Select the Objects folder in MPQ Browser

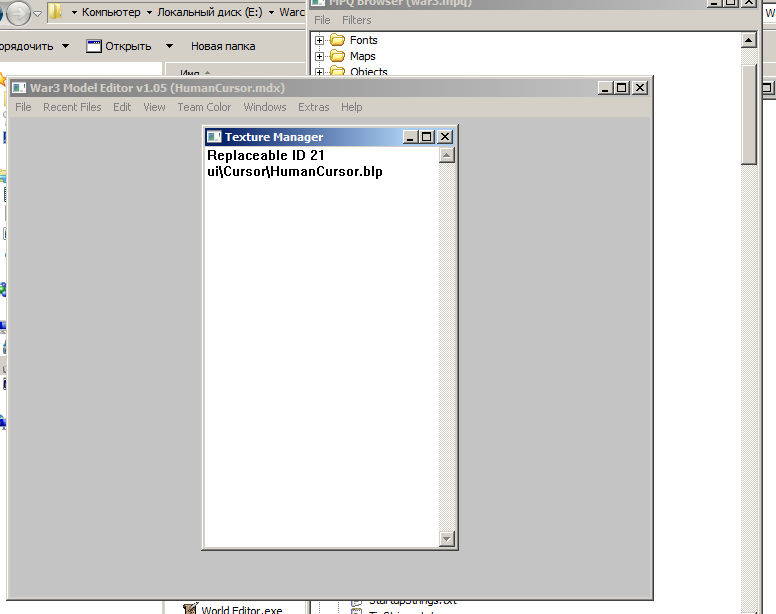pos(369,72)
